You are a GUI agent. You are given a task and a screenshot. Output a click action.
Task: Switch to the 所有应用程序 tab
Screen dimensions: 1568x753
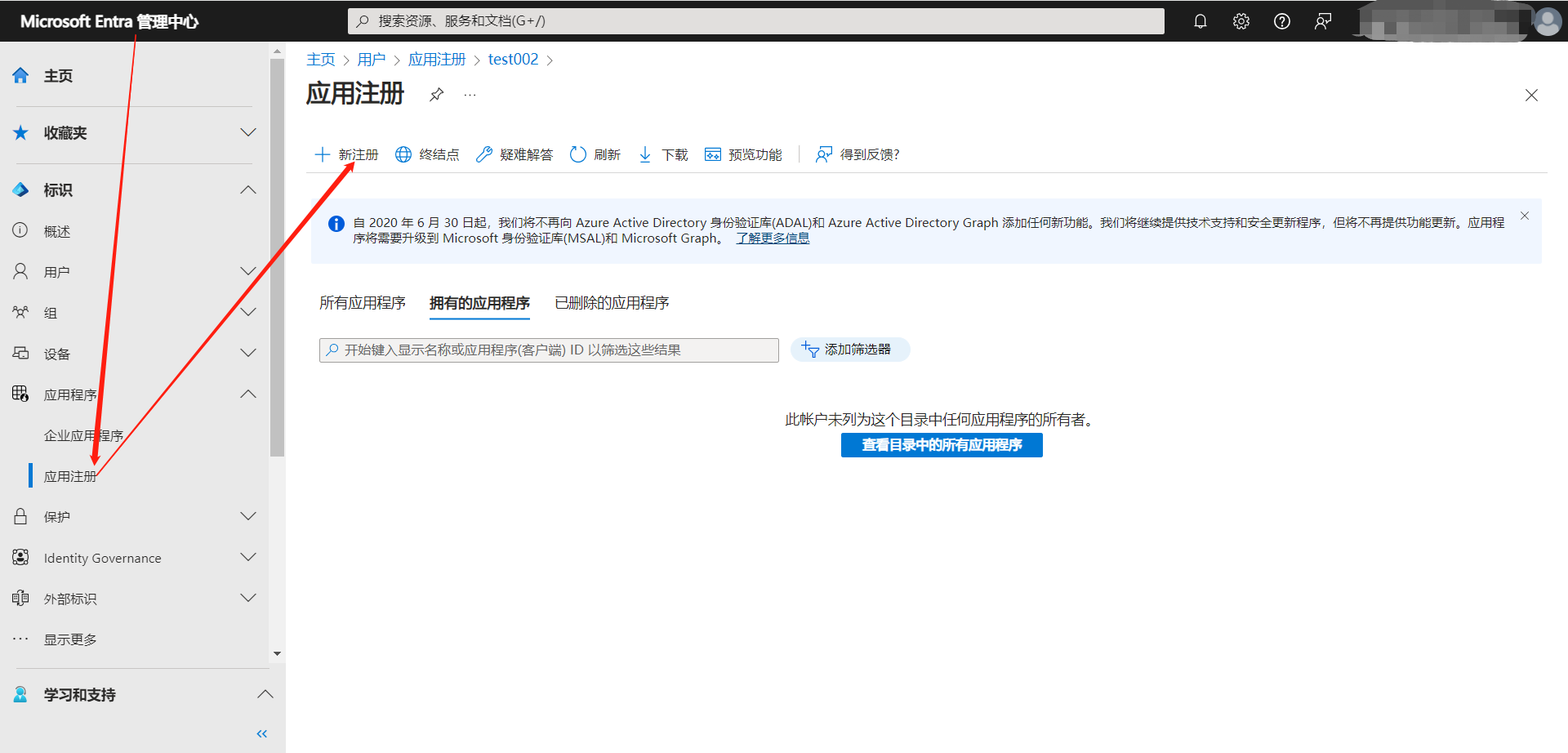(362, 302)
